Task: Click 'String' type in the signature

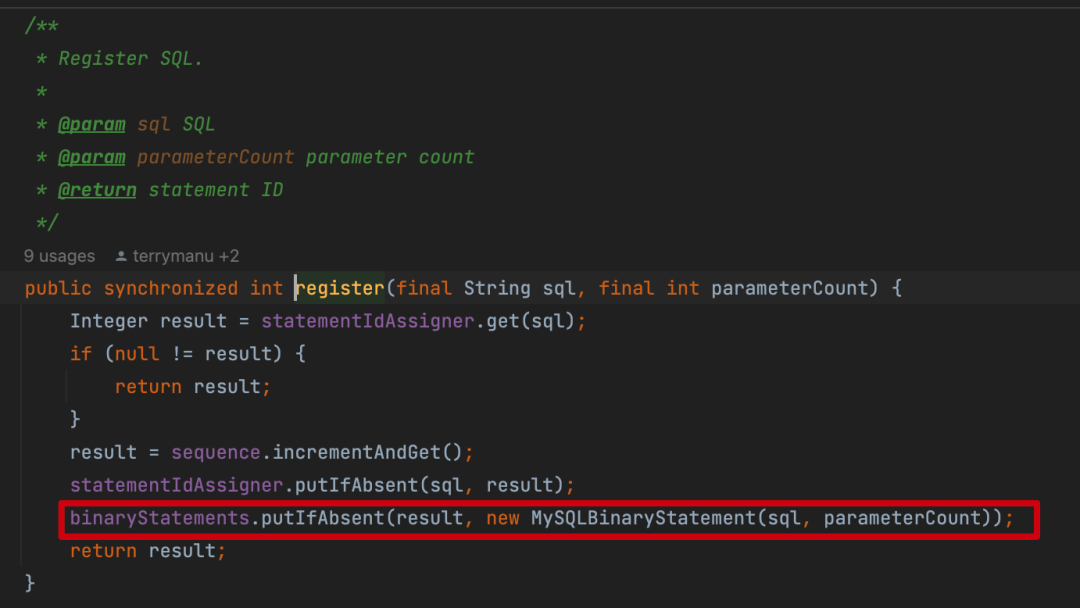Action: pyautogui.click(x=497, y=288)
